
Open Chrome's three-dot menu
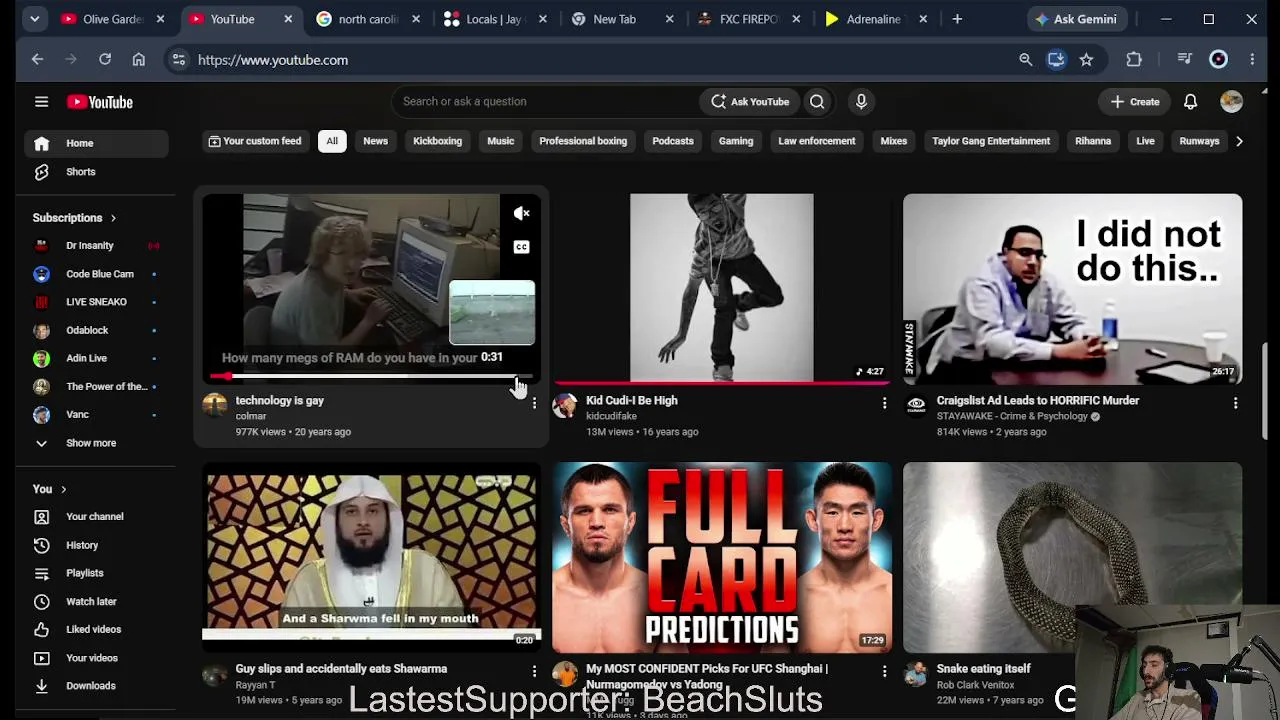(x=1252, y=60)
